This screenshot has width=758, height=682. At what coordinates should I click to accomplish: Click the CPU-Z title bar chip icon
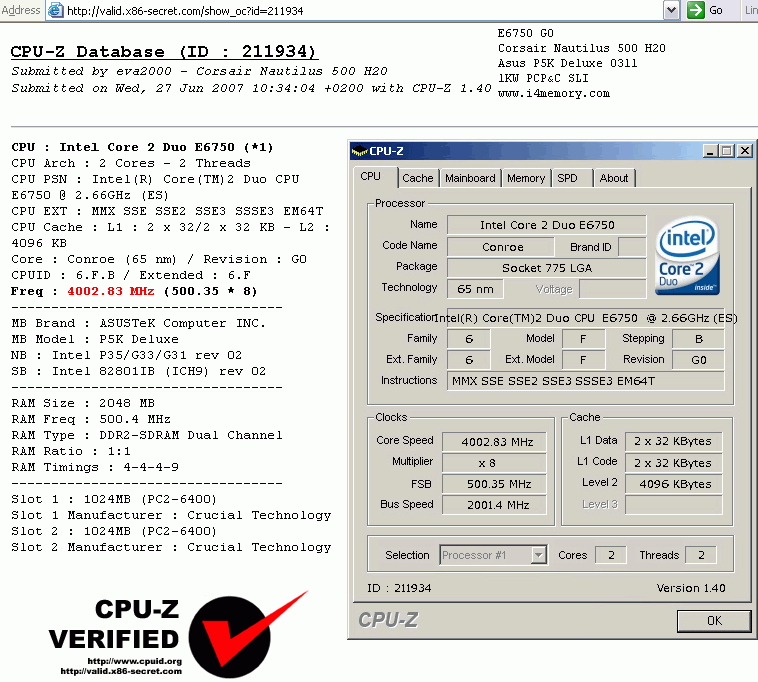pos(359,151)
